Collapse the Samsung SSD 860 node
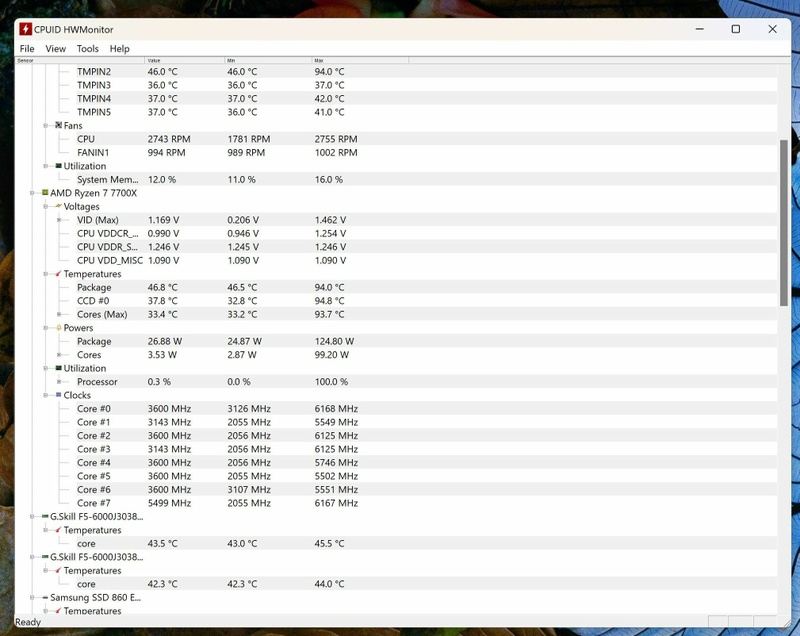 pos(32,597)
